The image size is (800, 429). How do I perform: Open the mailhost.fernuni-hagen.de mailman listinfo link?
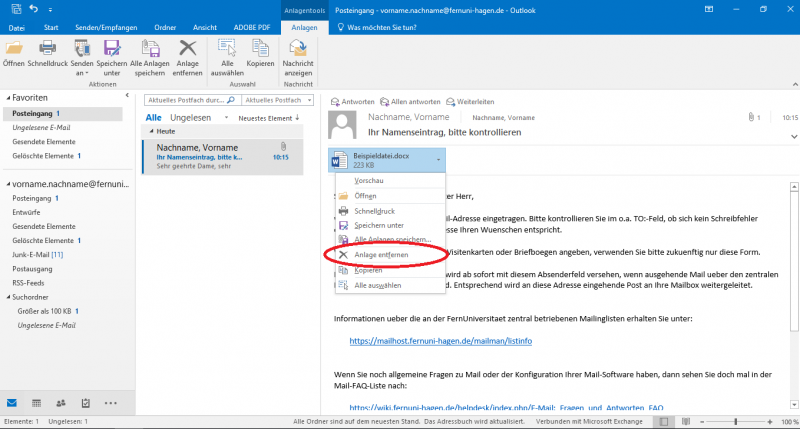tap(440, 341)
